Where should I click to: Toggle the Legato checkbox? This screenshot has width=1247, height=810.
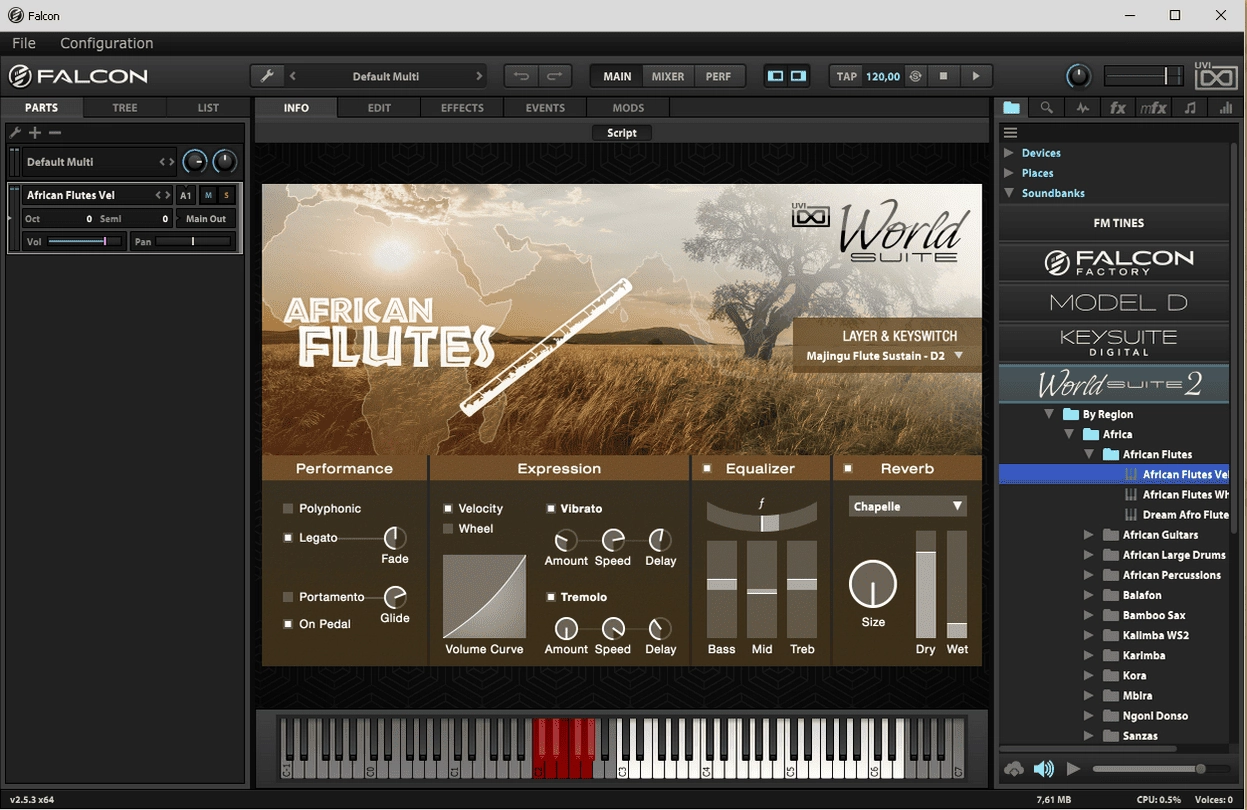tap(288, 538)
